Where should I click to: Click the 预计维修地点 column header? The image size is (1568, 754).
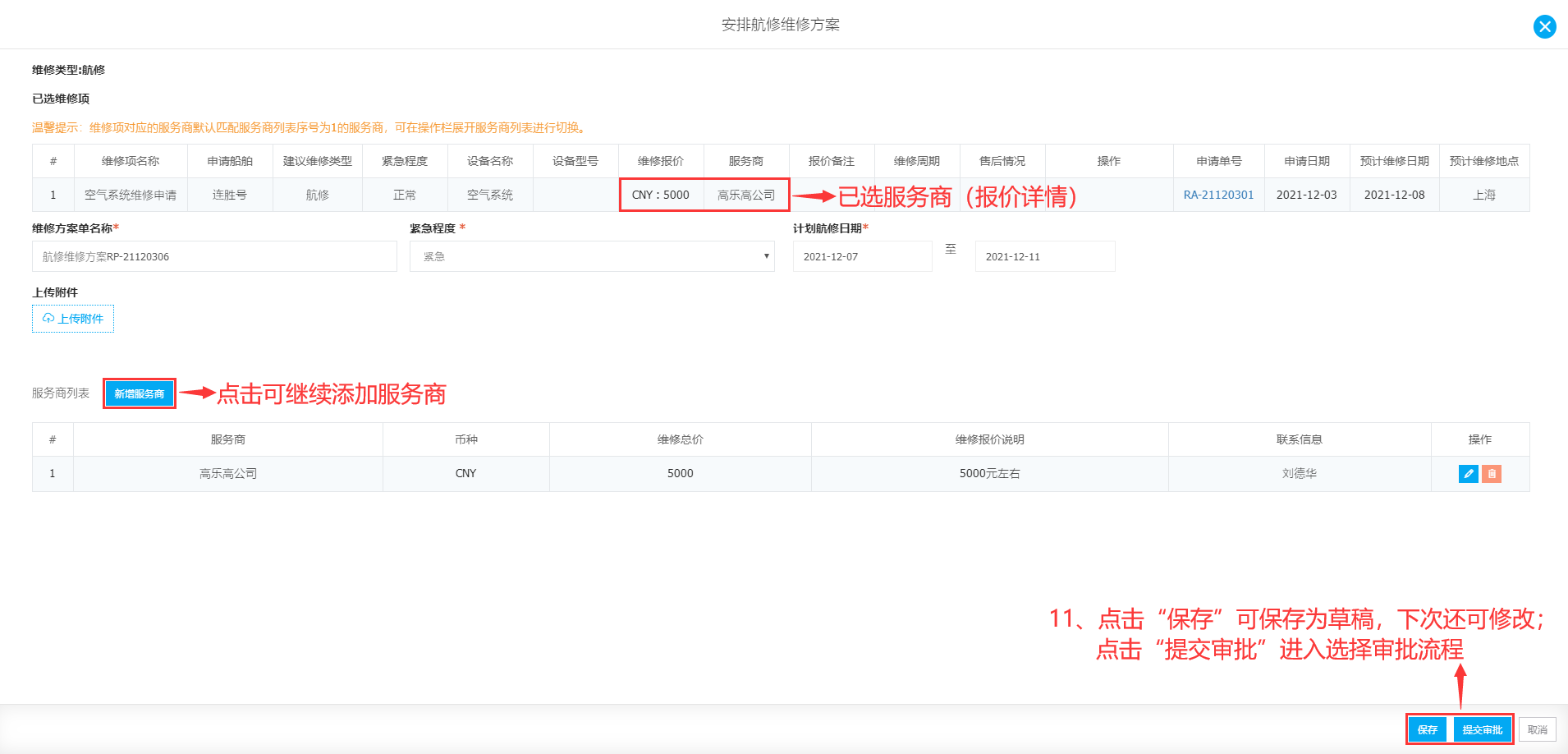1484,161
